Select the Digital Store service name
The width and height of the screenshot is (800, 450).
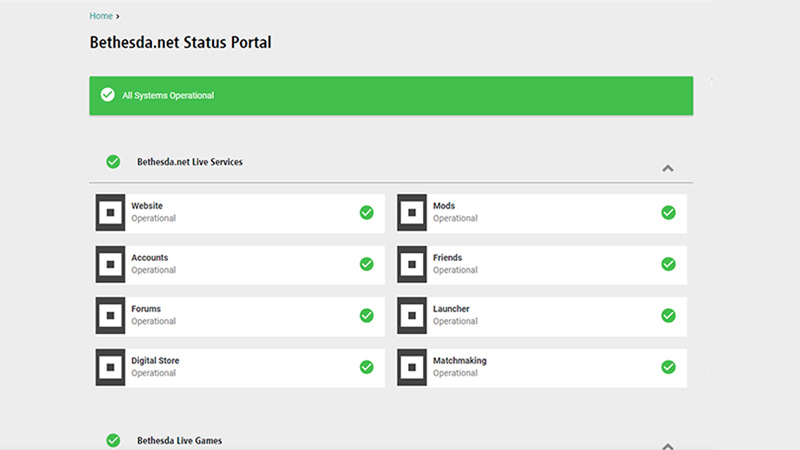[155, 360]
